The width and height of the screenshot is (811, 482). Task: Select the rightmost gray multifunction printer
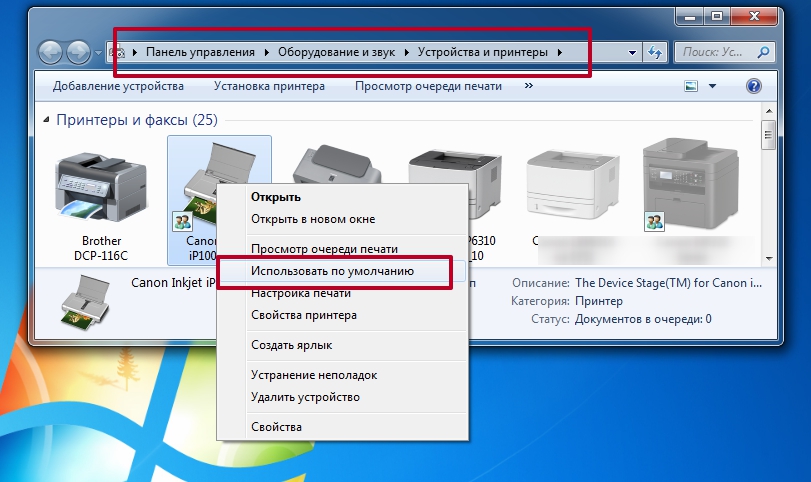[690, 184]
